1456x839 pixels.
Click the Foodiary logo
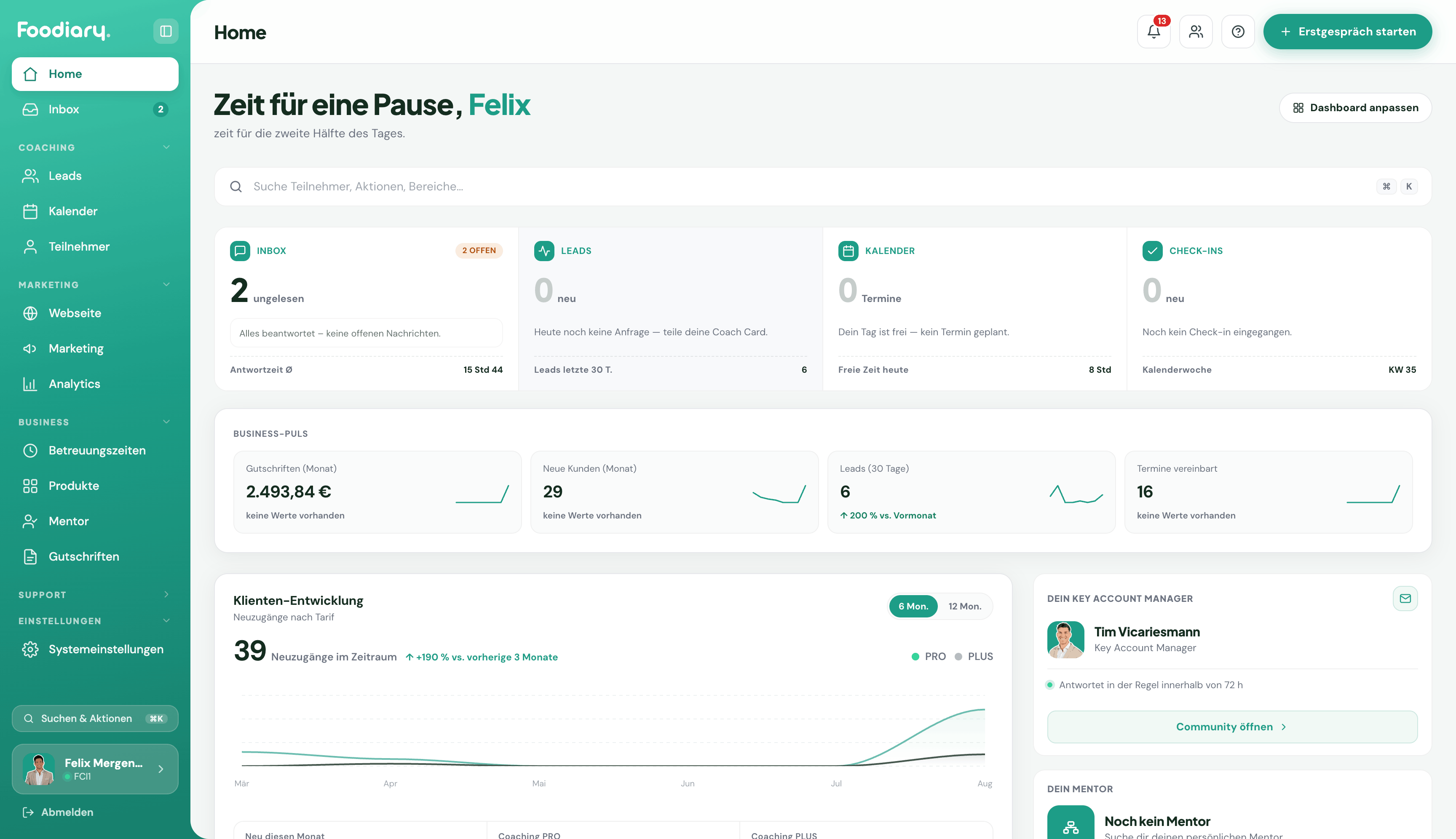63,30
